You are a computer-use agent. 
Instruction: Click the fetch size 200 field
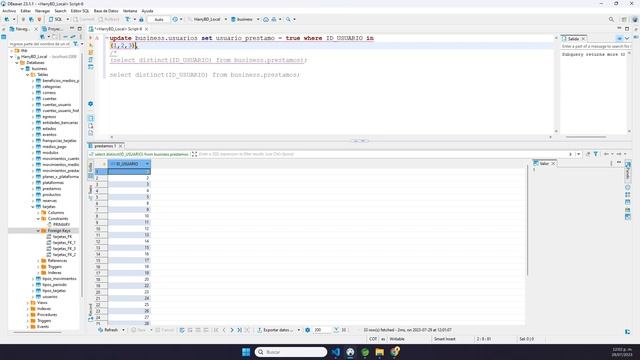(322, 330)
